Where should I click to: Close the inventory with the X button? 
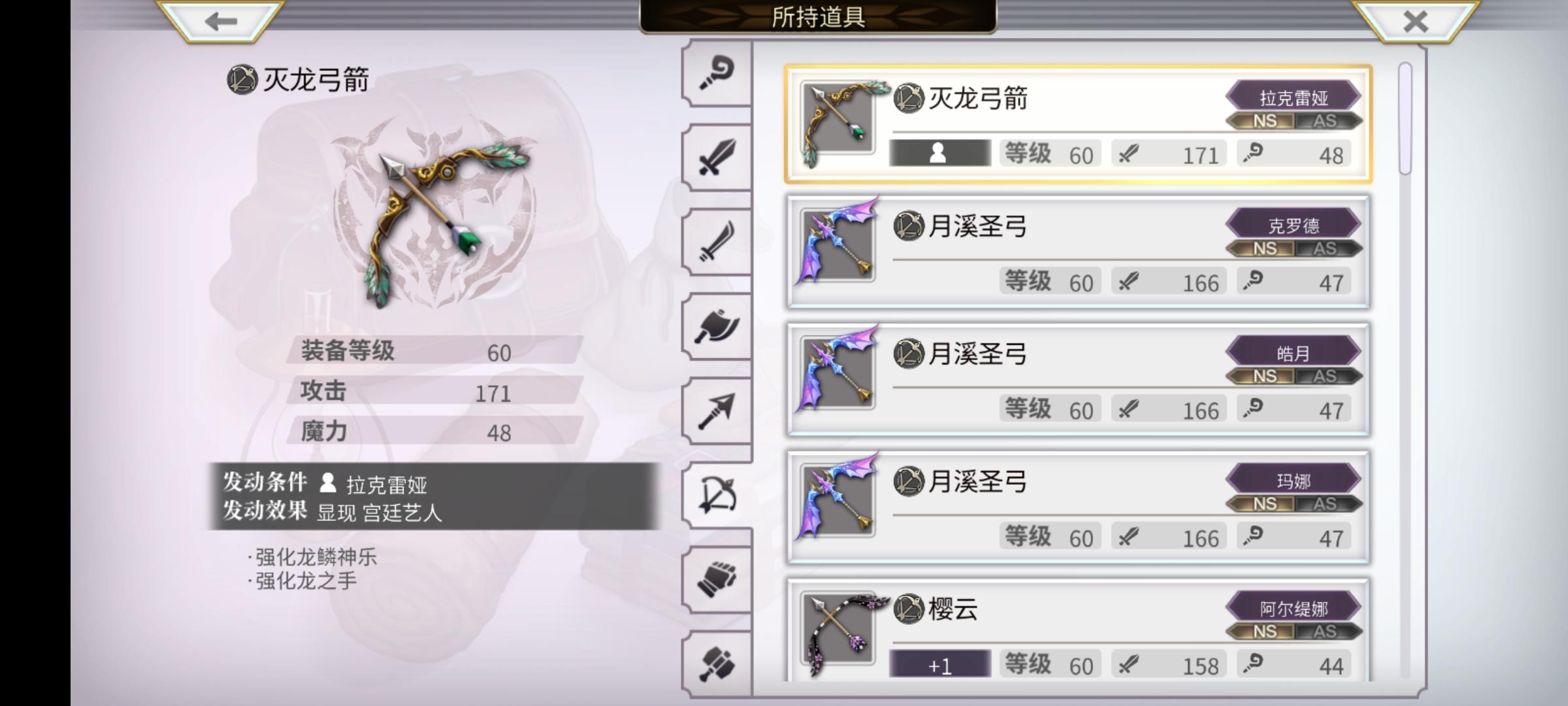click(1416, 21)
